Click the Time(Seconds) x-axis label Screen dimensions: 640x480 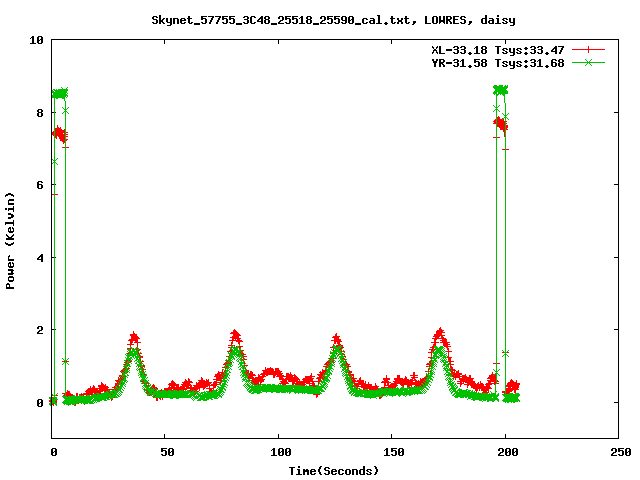coord(335,470)
